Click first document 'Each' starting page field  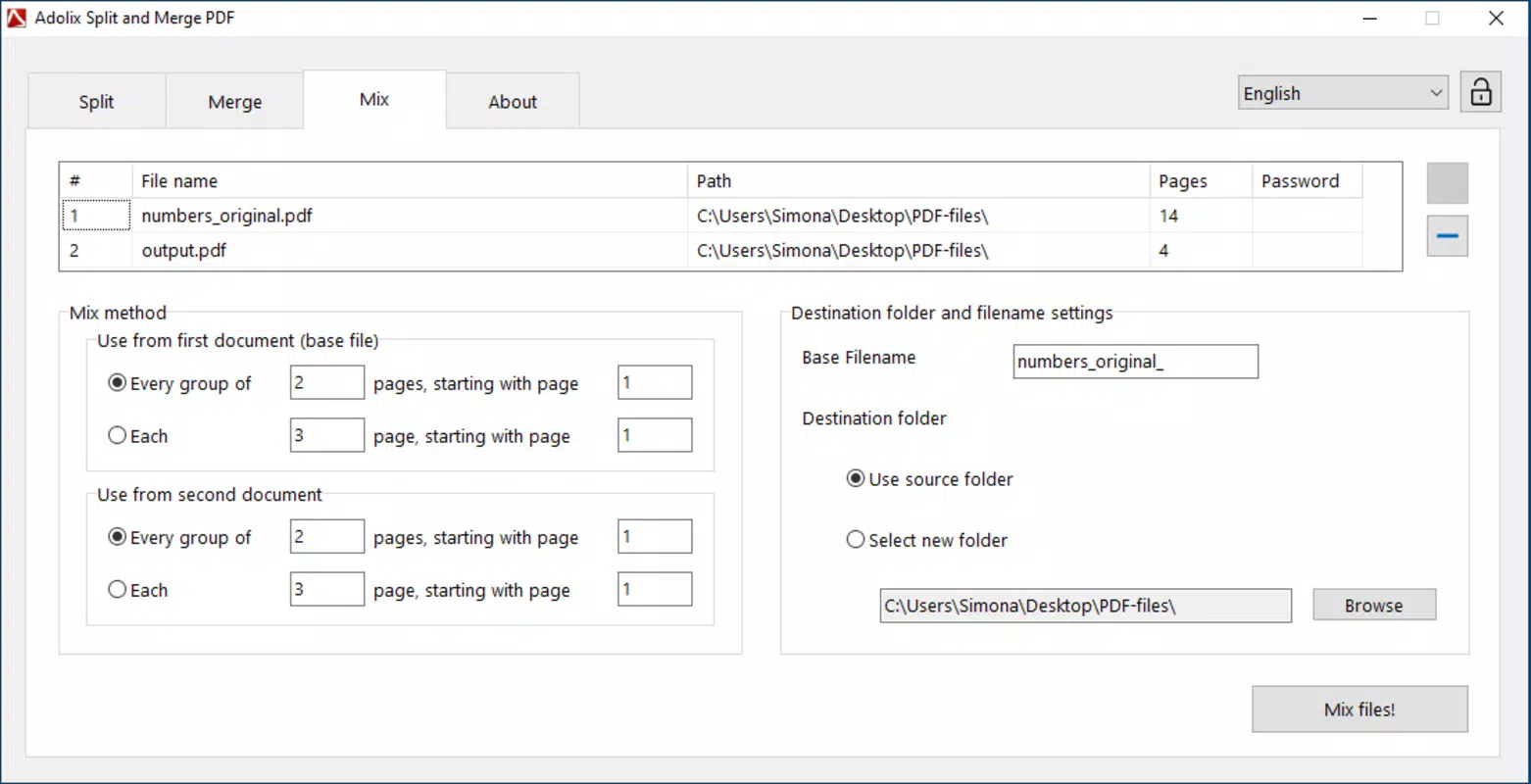(655, 435)
